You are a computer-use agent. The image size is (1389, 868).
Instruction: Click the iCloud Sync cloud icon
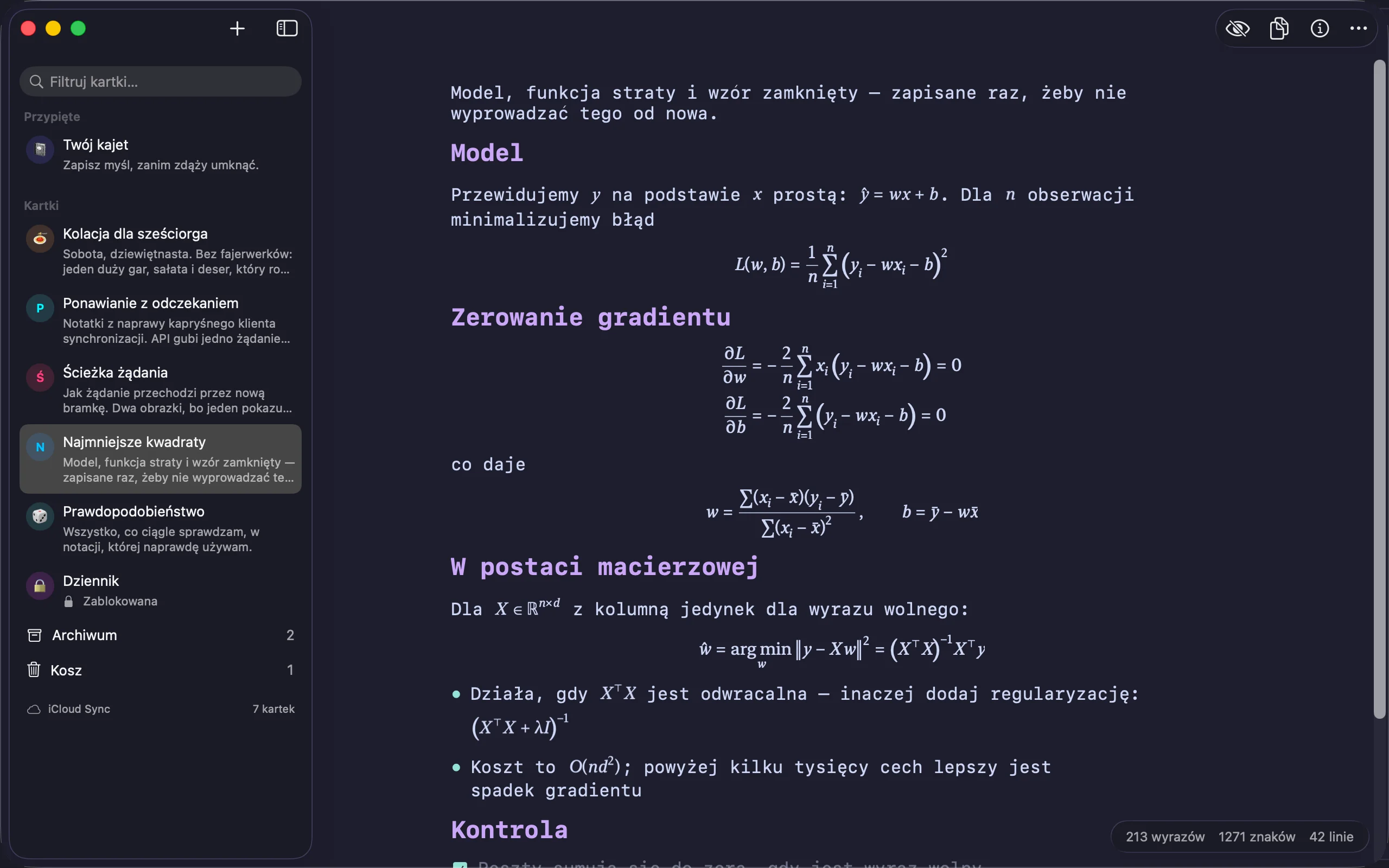34,710
